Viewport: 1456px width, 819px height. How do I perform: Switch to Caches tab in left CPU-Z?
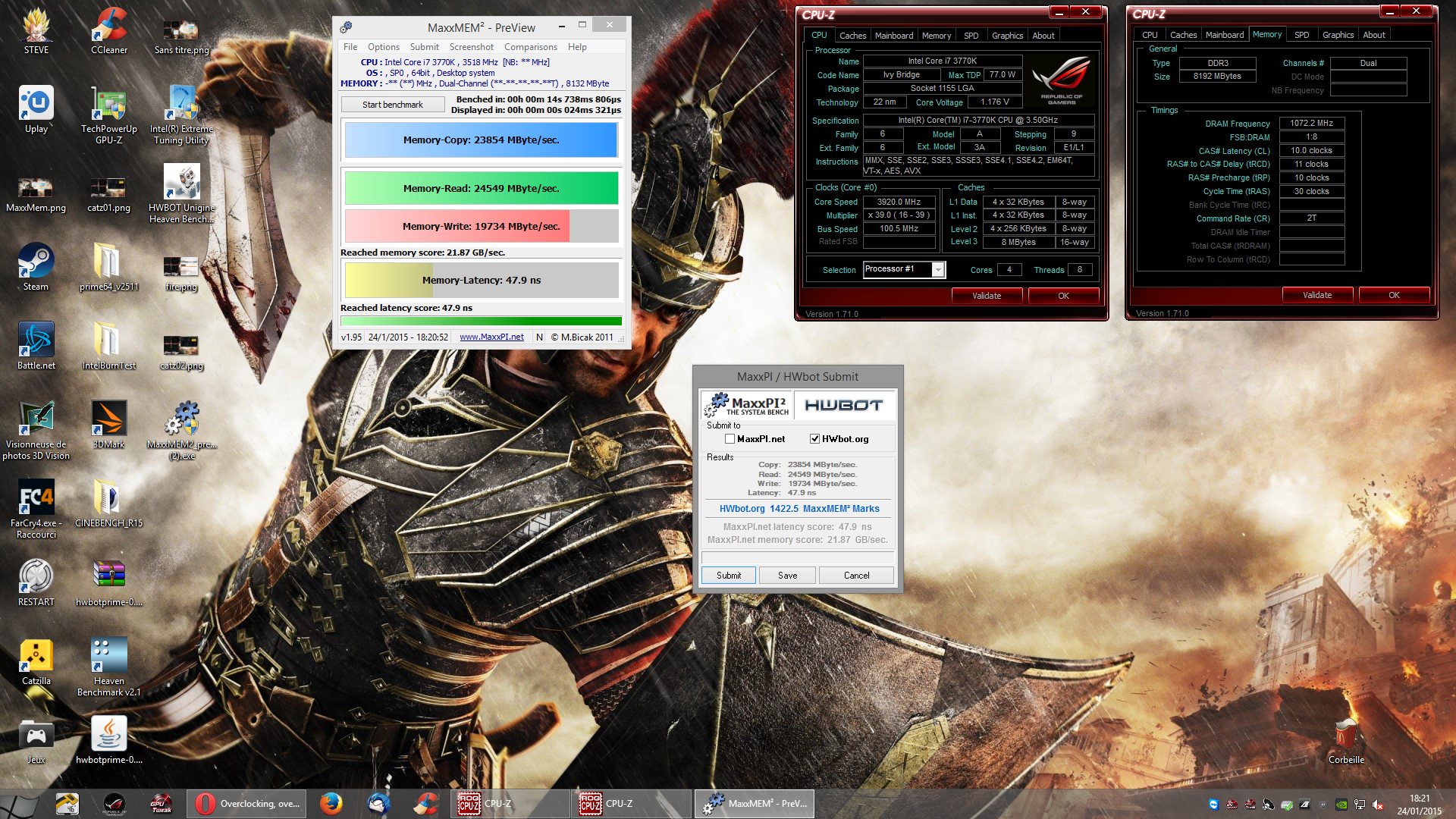(852, 36)
